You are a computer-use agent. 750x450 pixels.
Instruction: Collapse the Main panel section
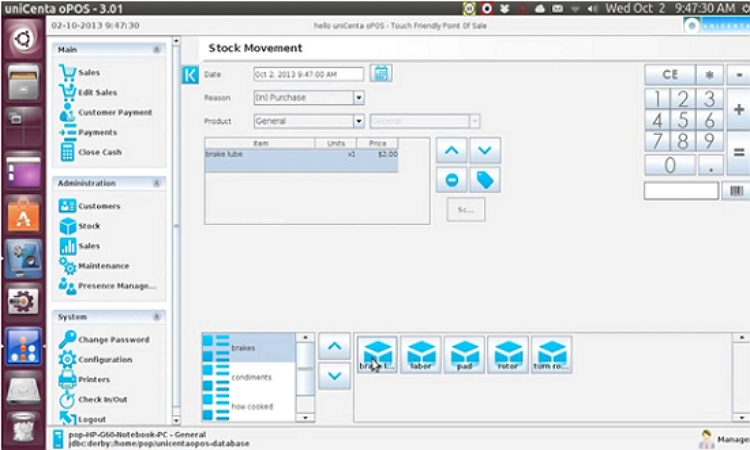156,50
